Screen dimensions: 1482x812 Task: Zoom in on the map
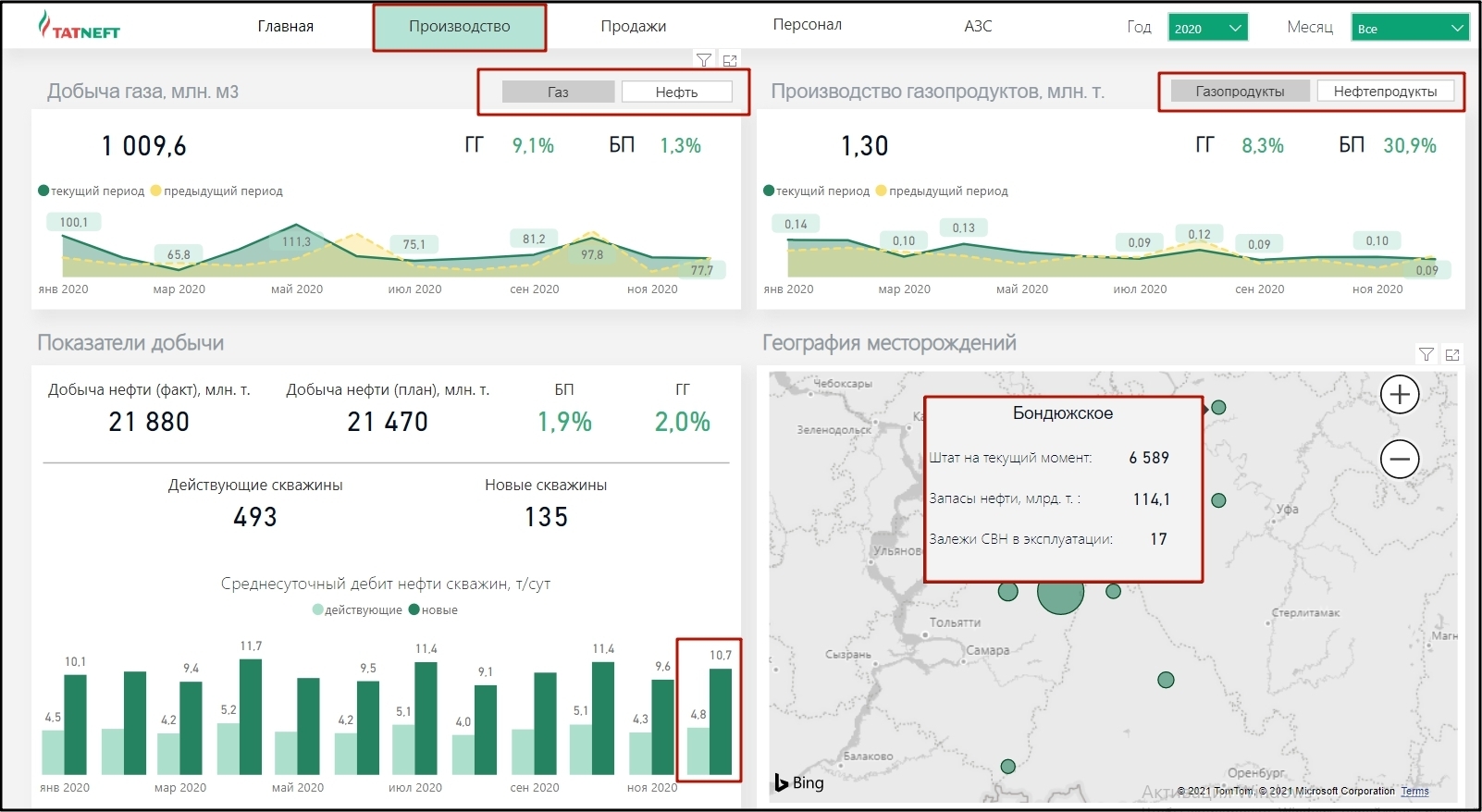pyautogui.click(x=1400, y=395)
